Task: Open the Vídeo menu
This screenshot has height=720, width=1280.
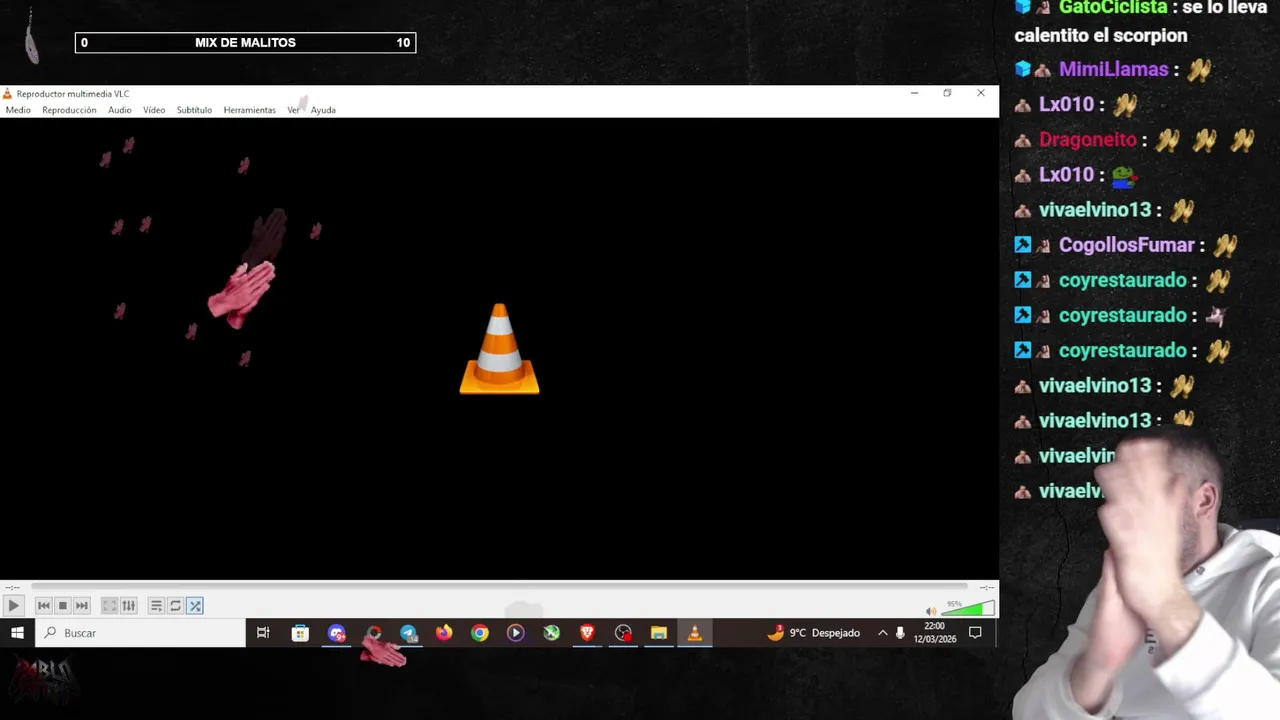Action: point(154,110)
